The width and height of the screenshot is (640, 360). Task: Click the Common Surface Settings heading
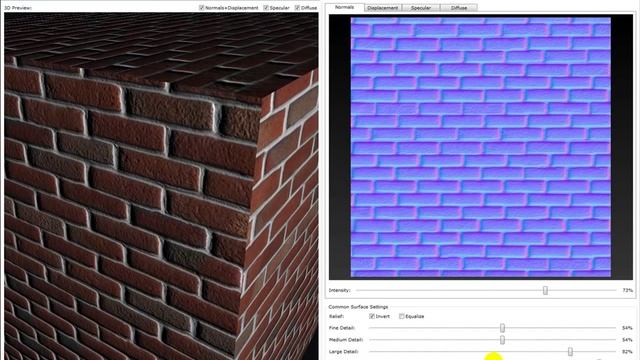(x=358, y=307)
